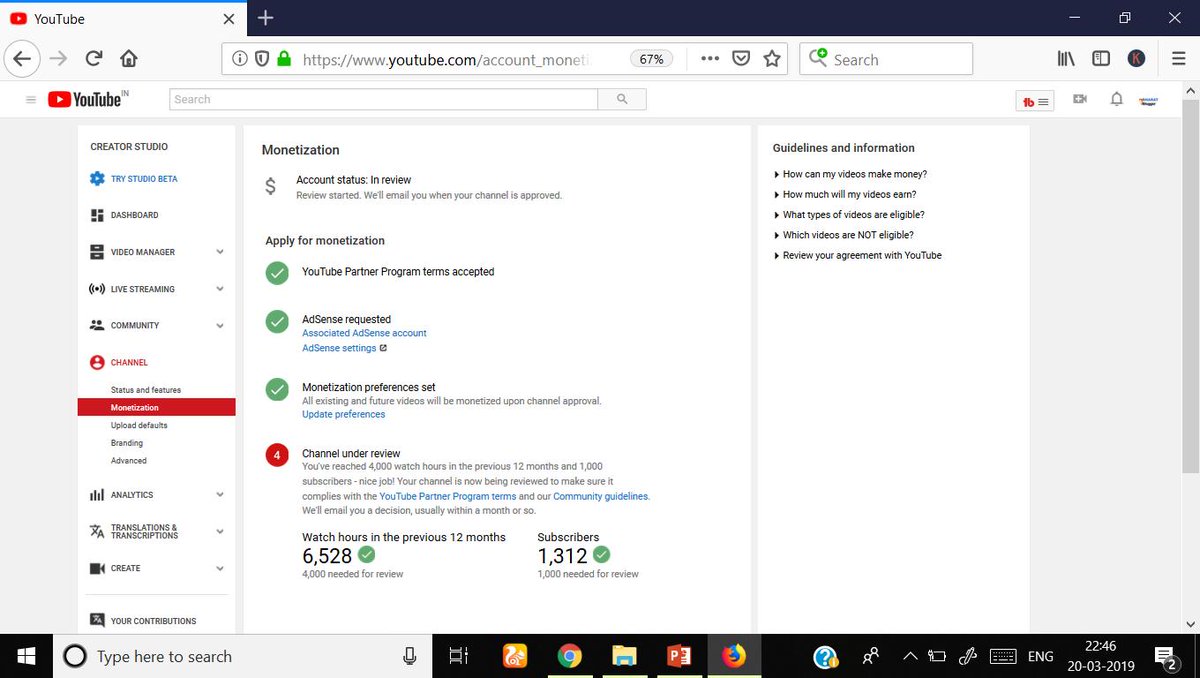Click the browser forward arrow
This screenshot has width=1200, height=678.
pyautogui.click(x=59, y=59)
